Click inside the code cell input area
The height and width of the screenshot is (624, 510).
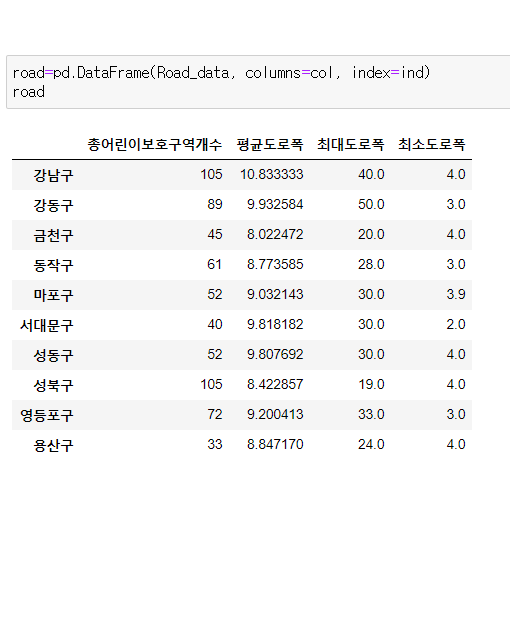click(258, 82)
